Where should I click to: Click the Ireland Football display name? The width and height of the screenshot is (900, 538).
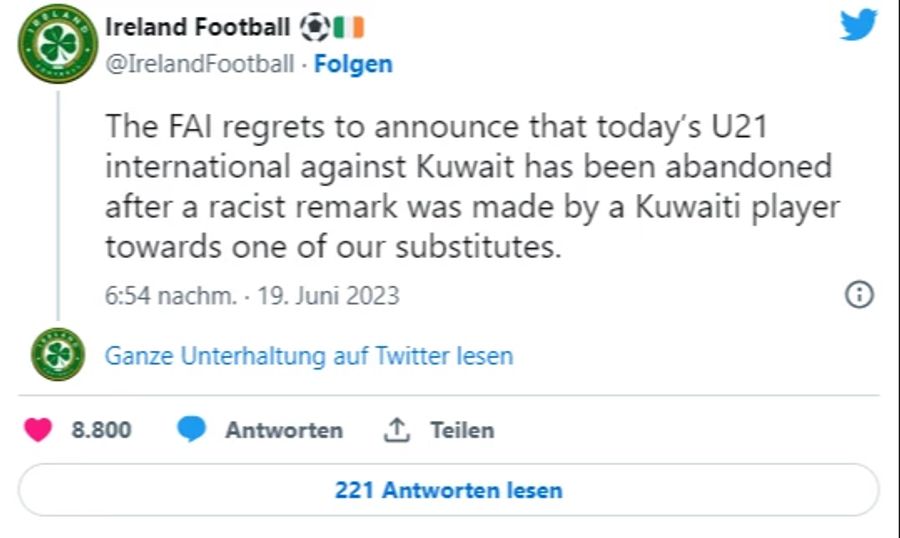point(197,27)
